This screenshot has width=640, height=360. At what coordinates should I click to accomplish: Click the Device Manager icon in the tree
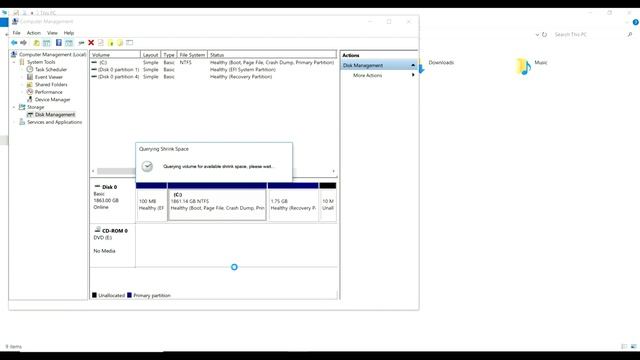(30, 99)
